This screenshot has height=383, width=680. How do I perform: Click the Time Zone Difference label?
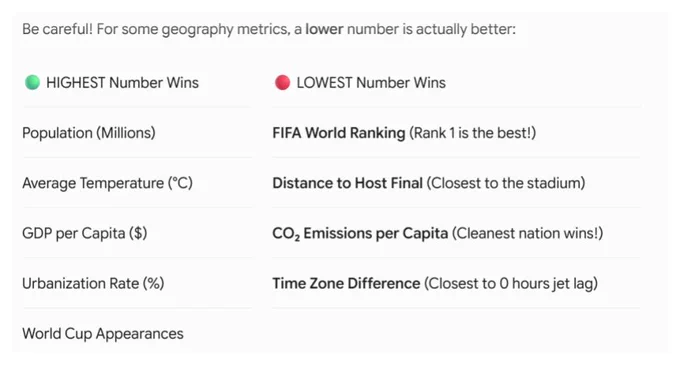pyautogui.click(x=346, y=284)
